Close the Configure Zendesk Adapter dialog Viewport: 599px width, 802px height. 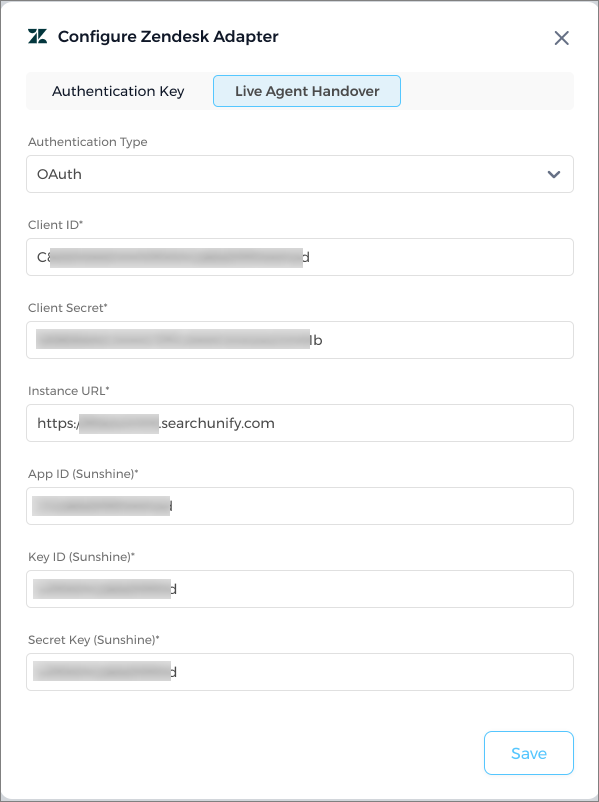(x=561, y=38)
